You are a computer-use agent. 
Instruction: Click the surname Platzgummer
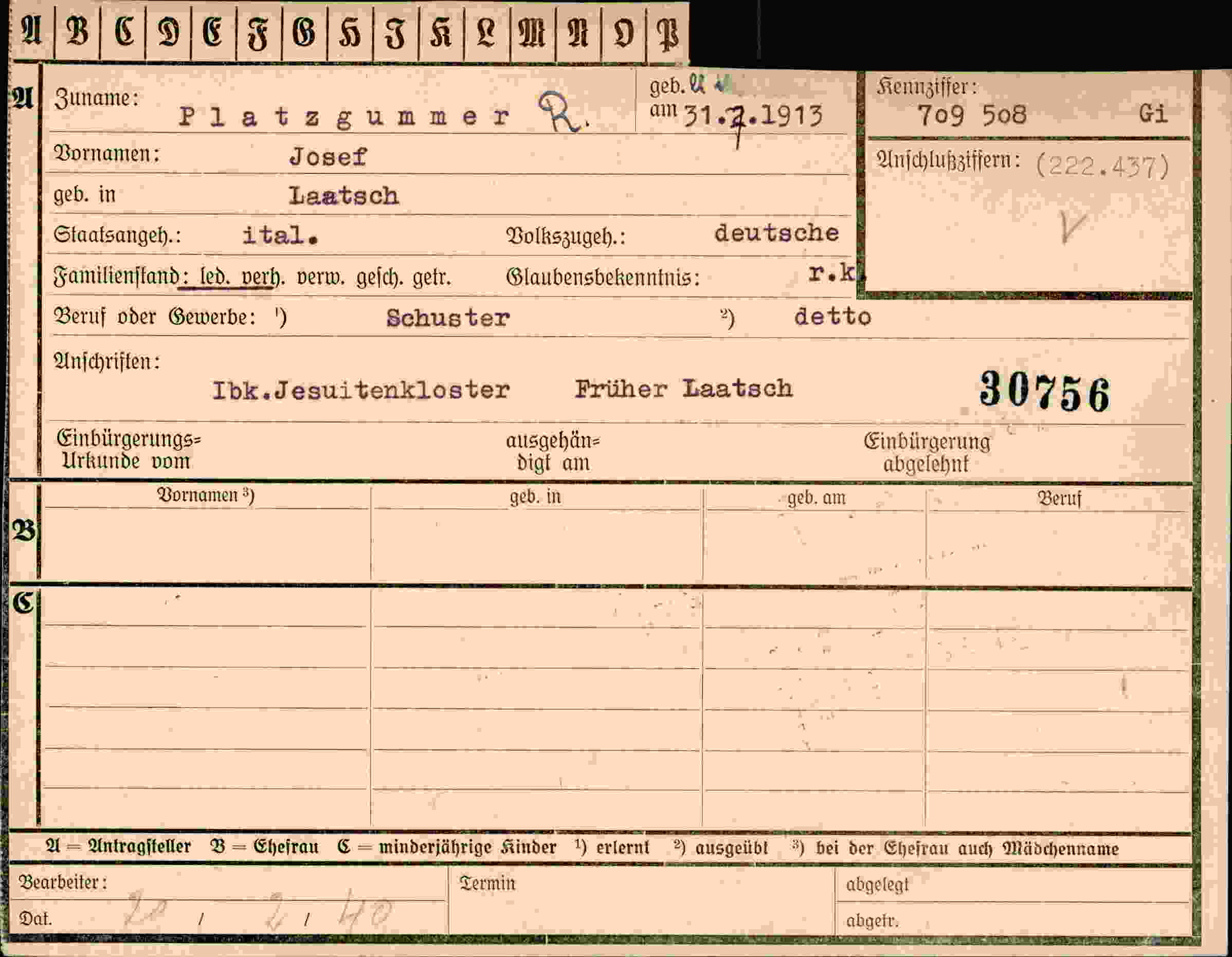(345, 117)
